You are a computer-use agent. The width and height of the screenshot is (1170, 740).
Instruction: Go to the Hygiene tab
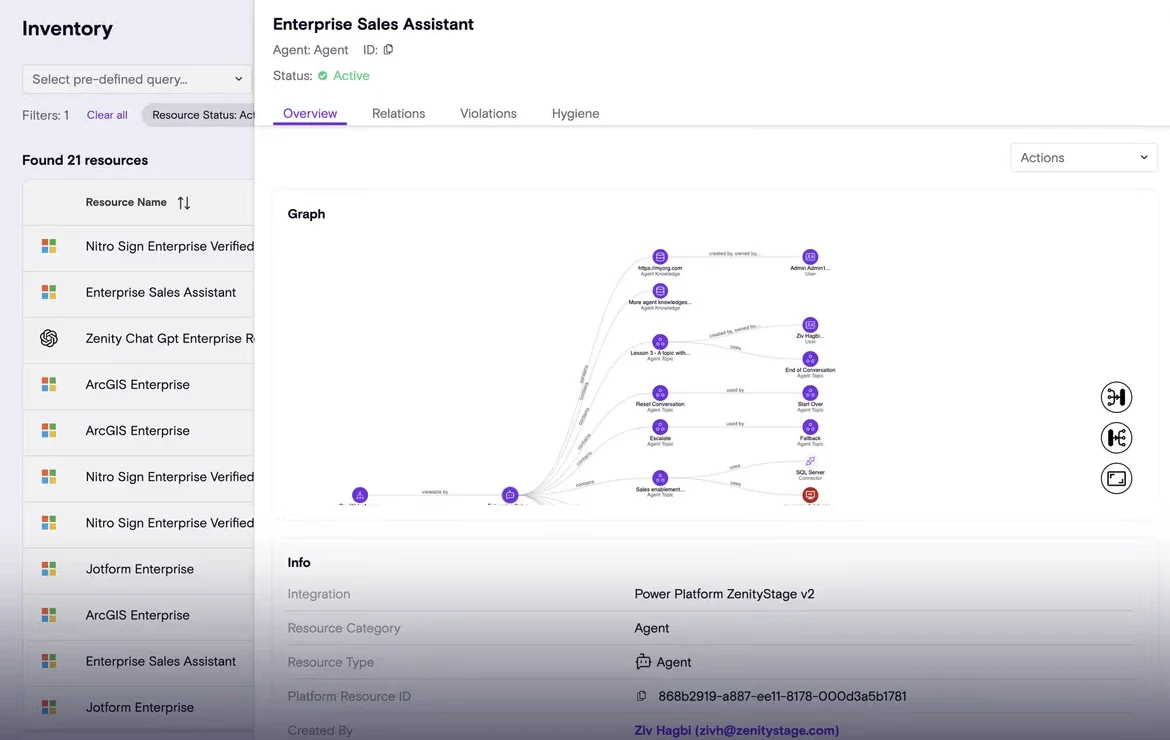575,113
